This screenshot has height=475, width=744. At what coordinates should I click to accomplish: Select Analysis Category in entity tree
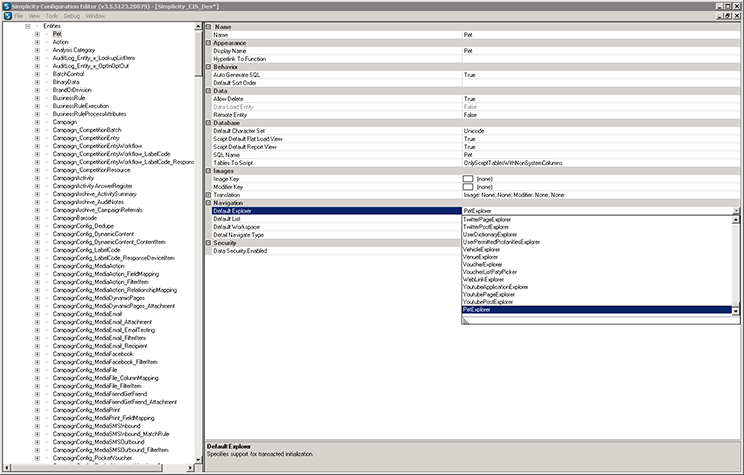[74, 50]
